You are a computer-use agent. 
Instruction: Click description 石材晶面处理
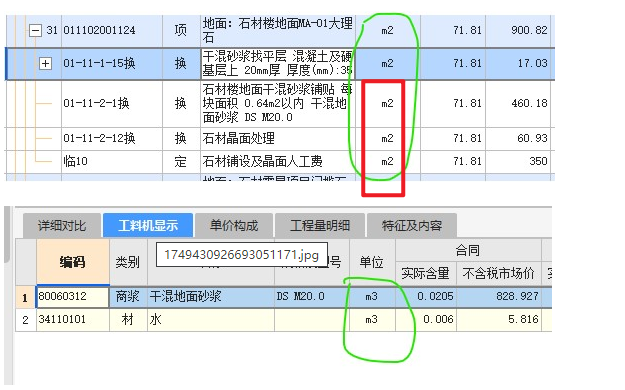pos(238,138)
